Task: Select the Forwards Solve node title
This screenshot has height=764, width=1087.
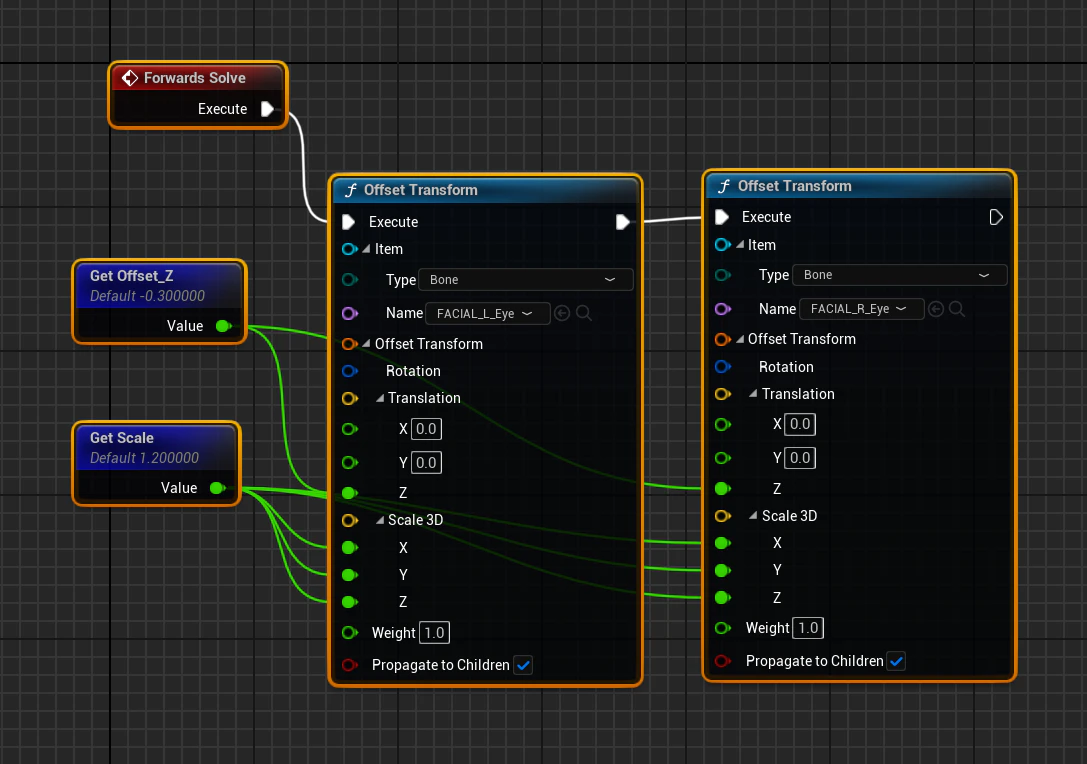Action: pyautogui.click(x=195, y=78)
